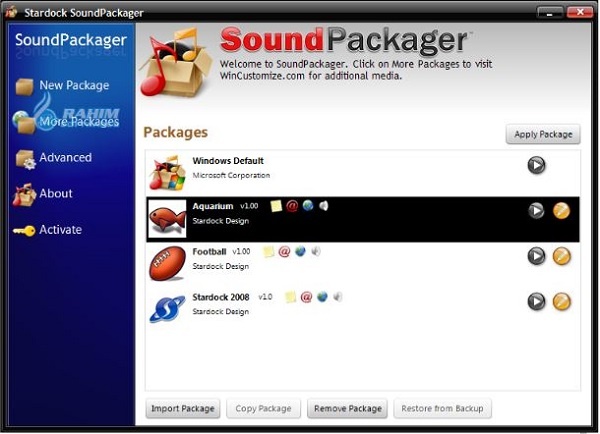This screenshot has height=434, width=600.
Task: Click the title bar app icon
Action: [12, 11]
